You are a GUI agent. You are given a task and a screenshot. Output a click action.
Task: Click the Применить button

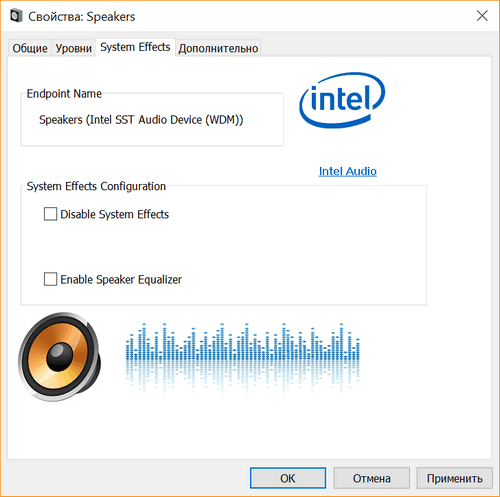pyautogui.click(x=455, y=478)
